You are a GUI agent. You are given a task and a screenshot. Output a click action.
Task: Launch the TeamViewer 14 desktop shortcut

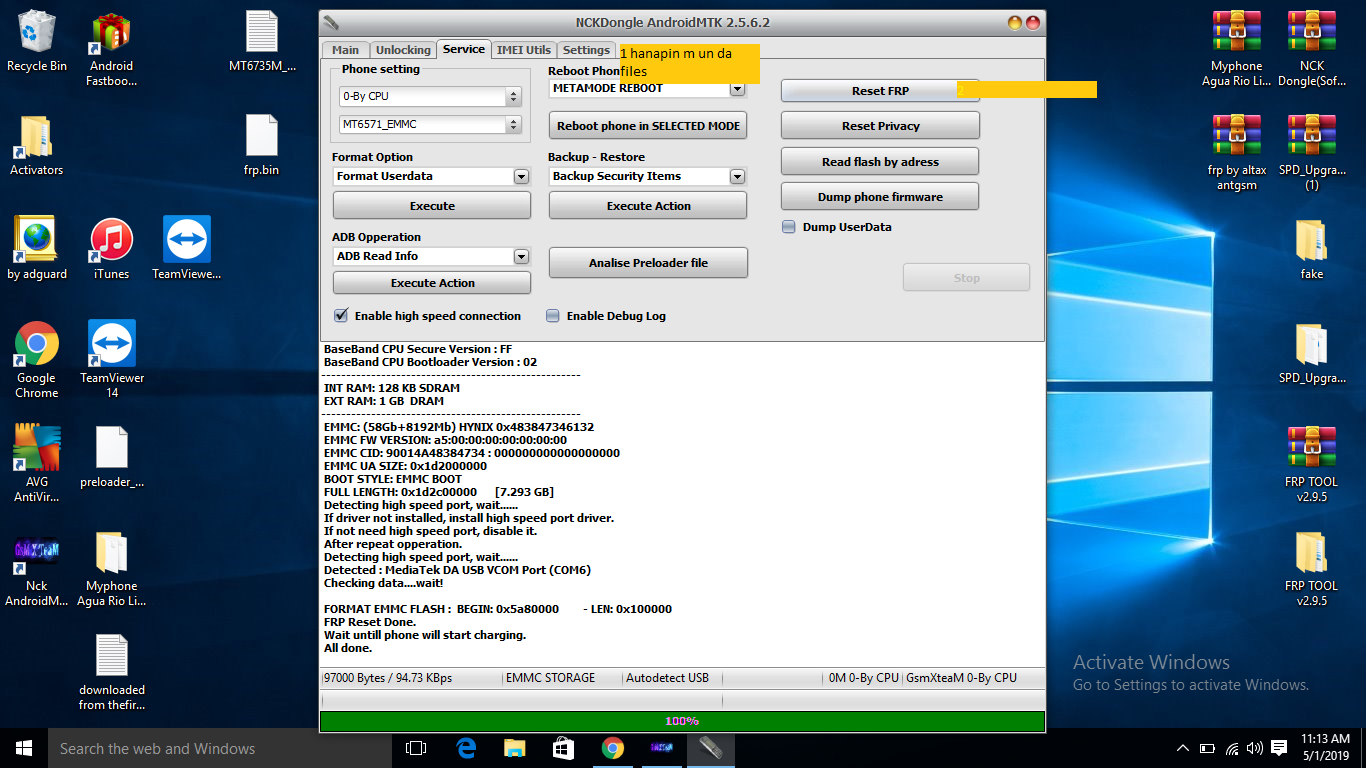coord(111,358)
